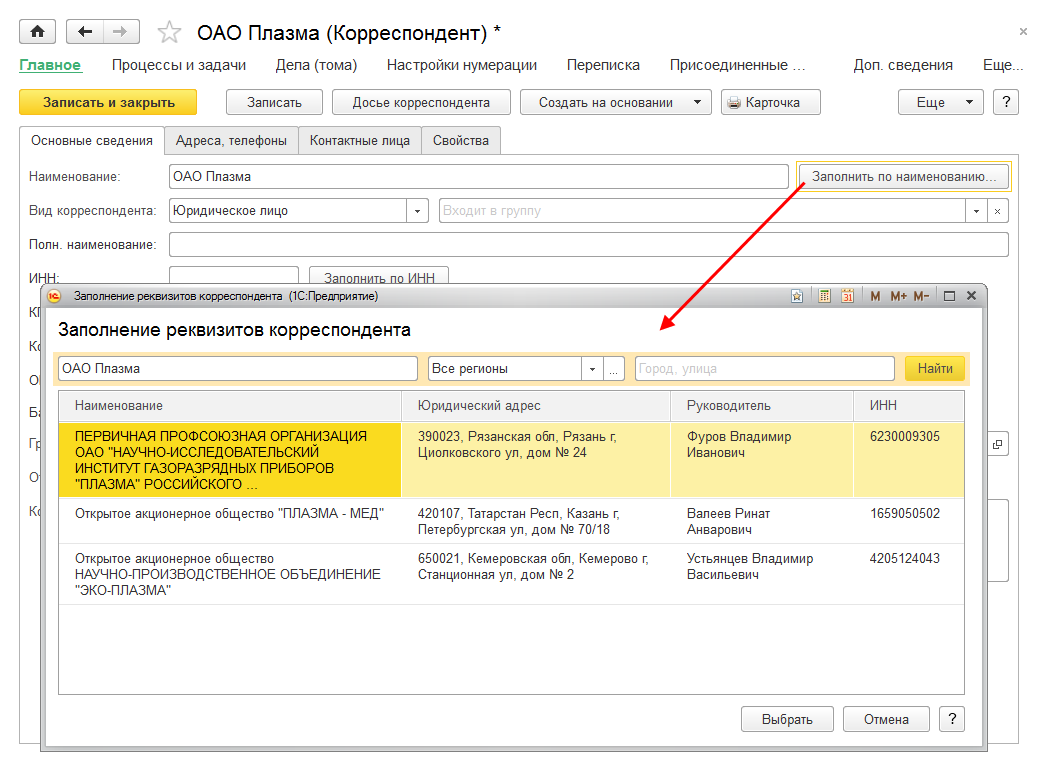
Task: Clear the Входит в группу field
Action: pyautogui.click(x=997, y=211)
